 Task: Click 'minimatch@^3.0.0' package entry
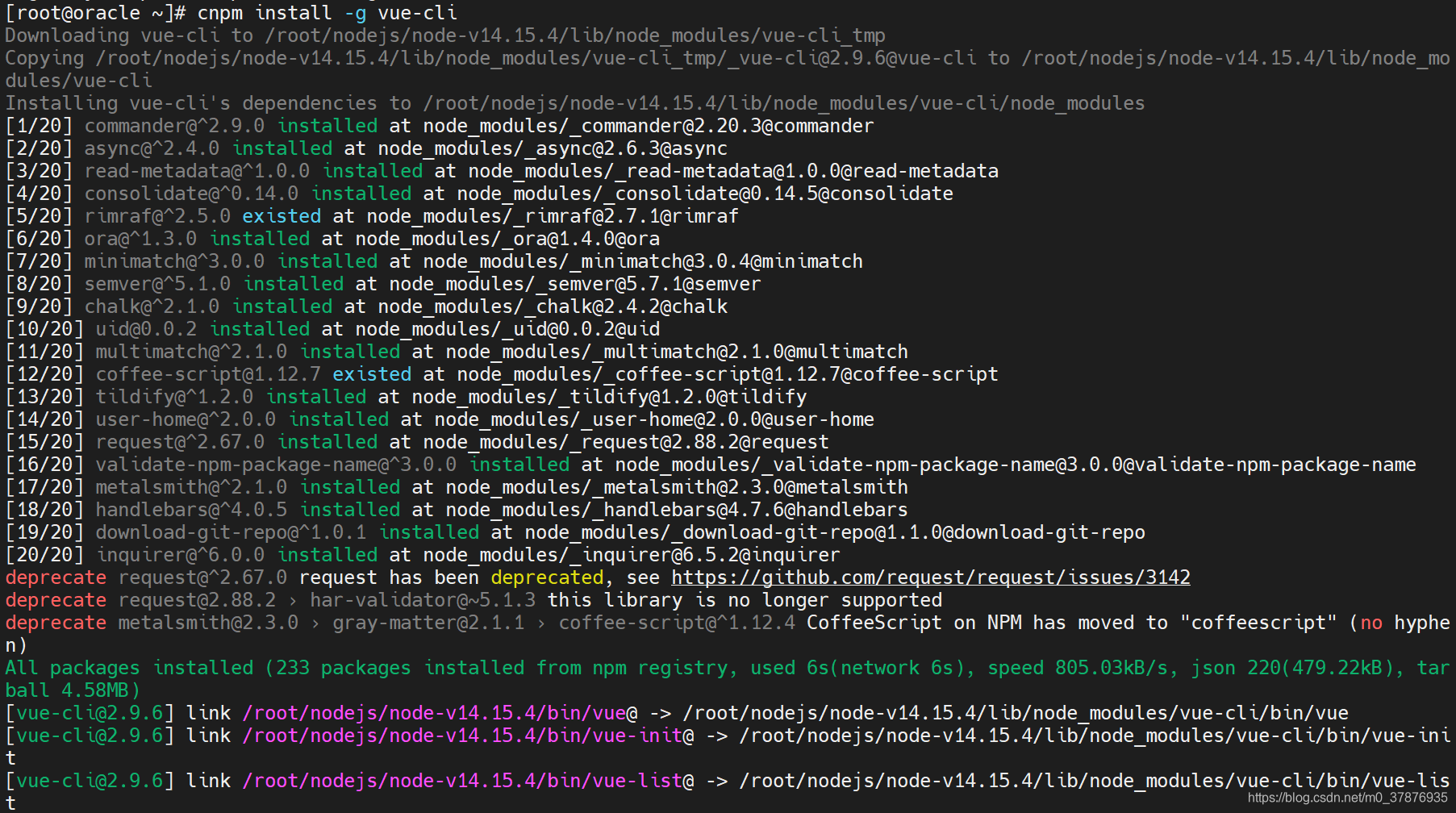tap(174, 261)
